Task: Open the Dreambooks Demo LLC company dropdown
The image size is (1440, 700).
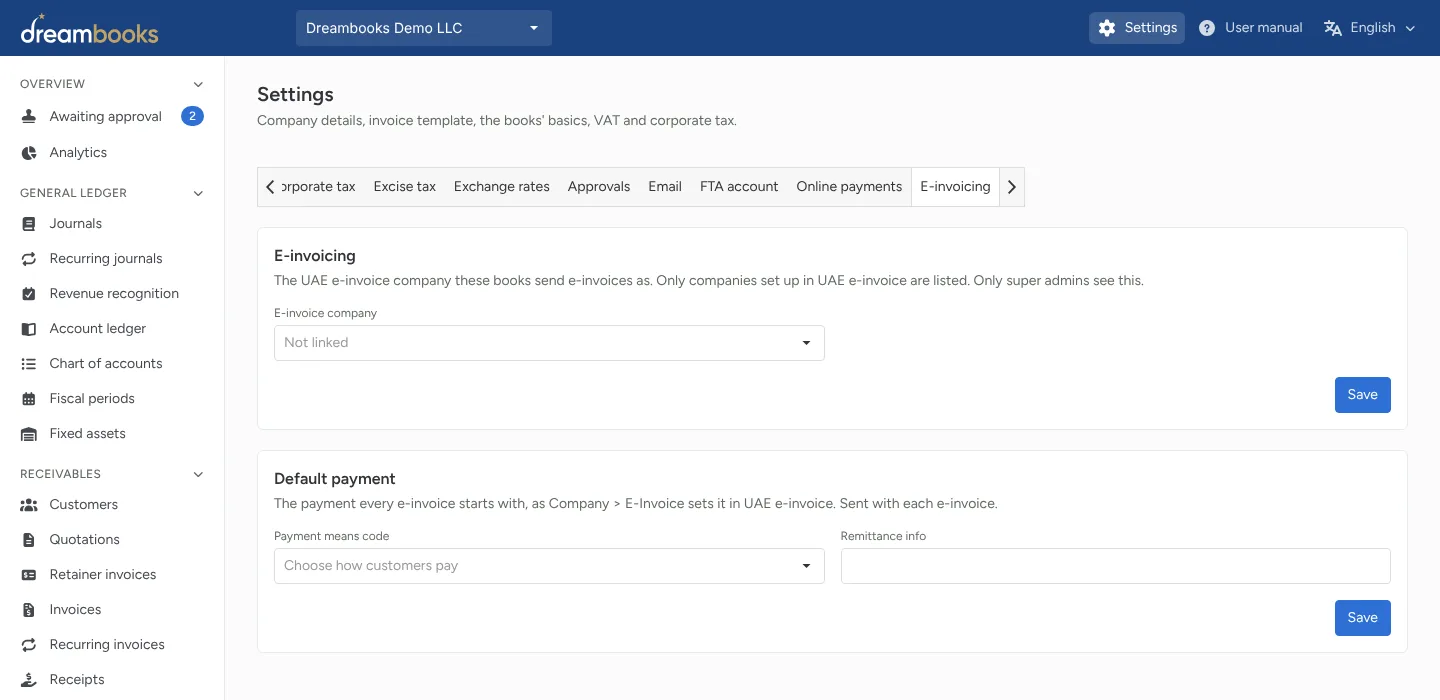Action: 424,28
